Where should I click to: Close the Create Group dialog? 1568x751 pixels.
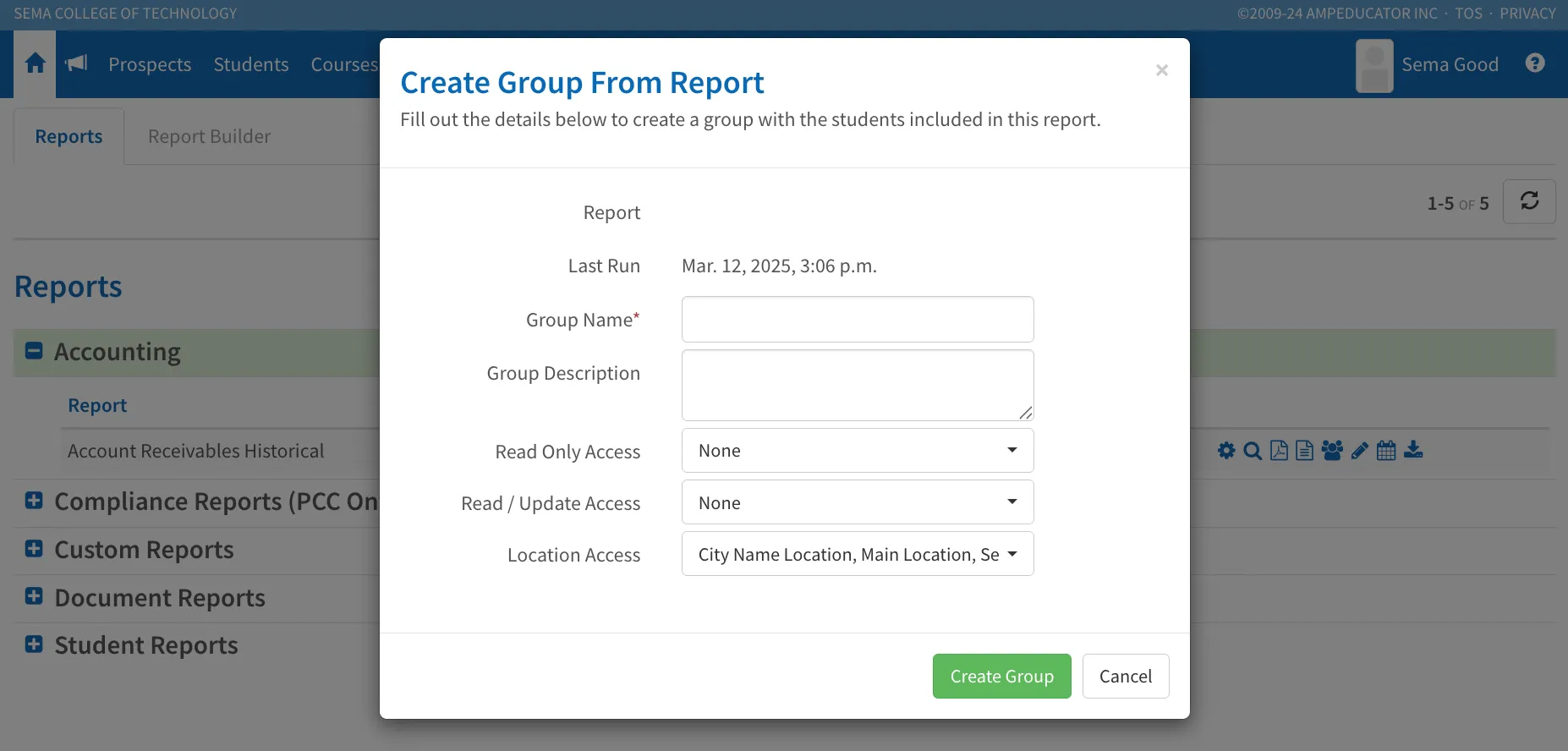coord(1162,70)
